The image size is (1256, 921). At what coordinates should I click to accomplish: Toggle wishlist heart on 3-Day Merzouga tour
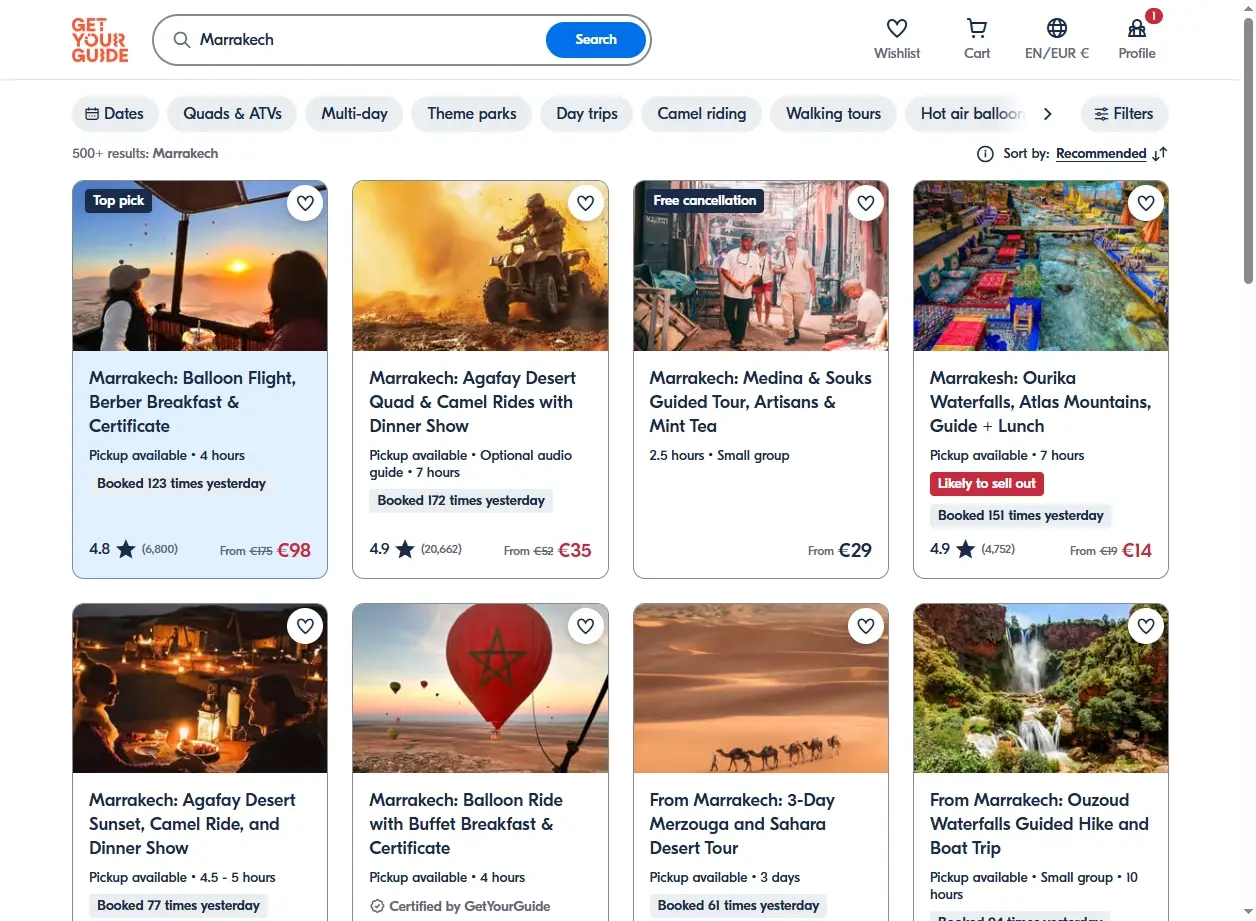click(866, 626)
